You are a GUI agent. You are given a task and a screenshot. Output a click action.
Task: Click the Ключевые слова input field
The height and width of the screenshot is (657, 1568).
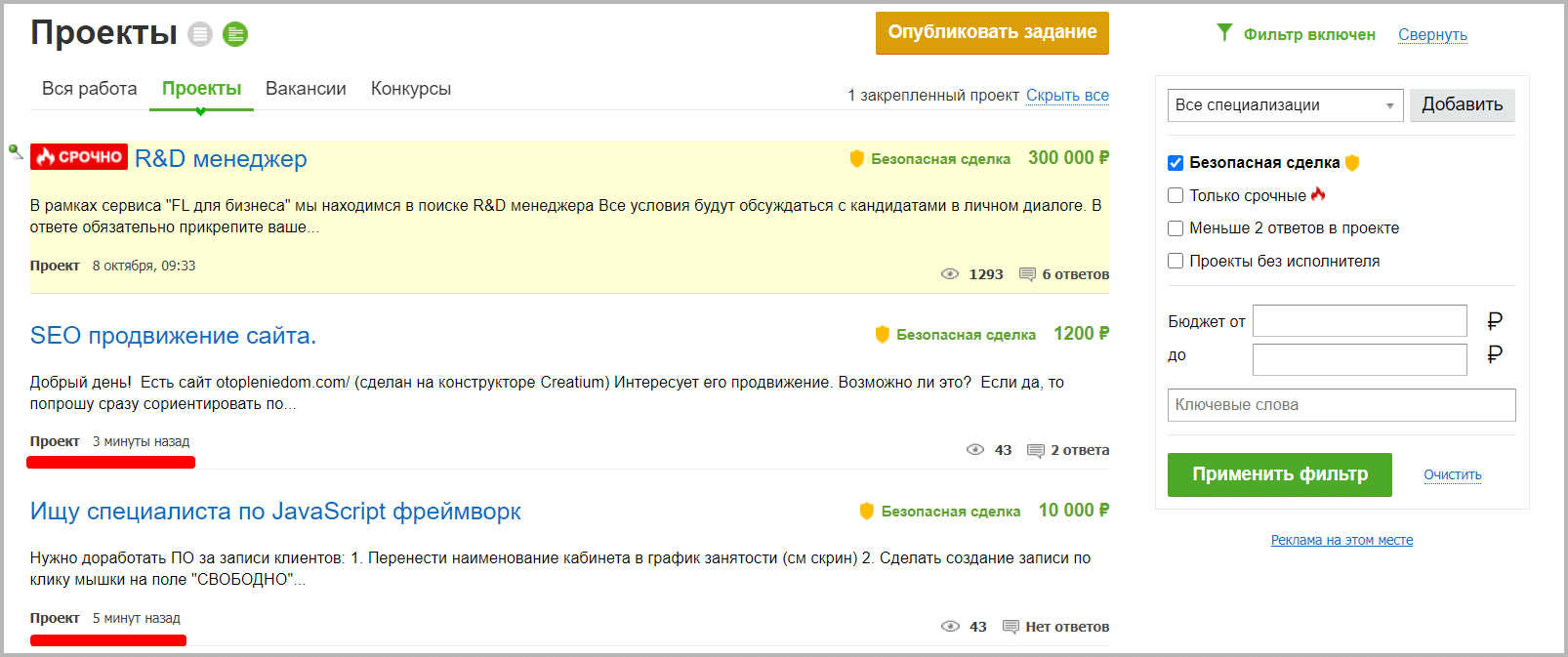point(1341,404)
